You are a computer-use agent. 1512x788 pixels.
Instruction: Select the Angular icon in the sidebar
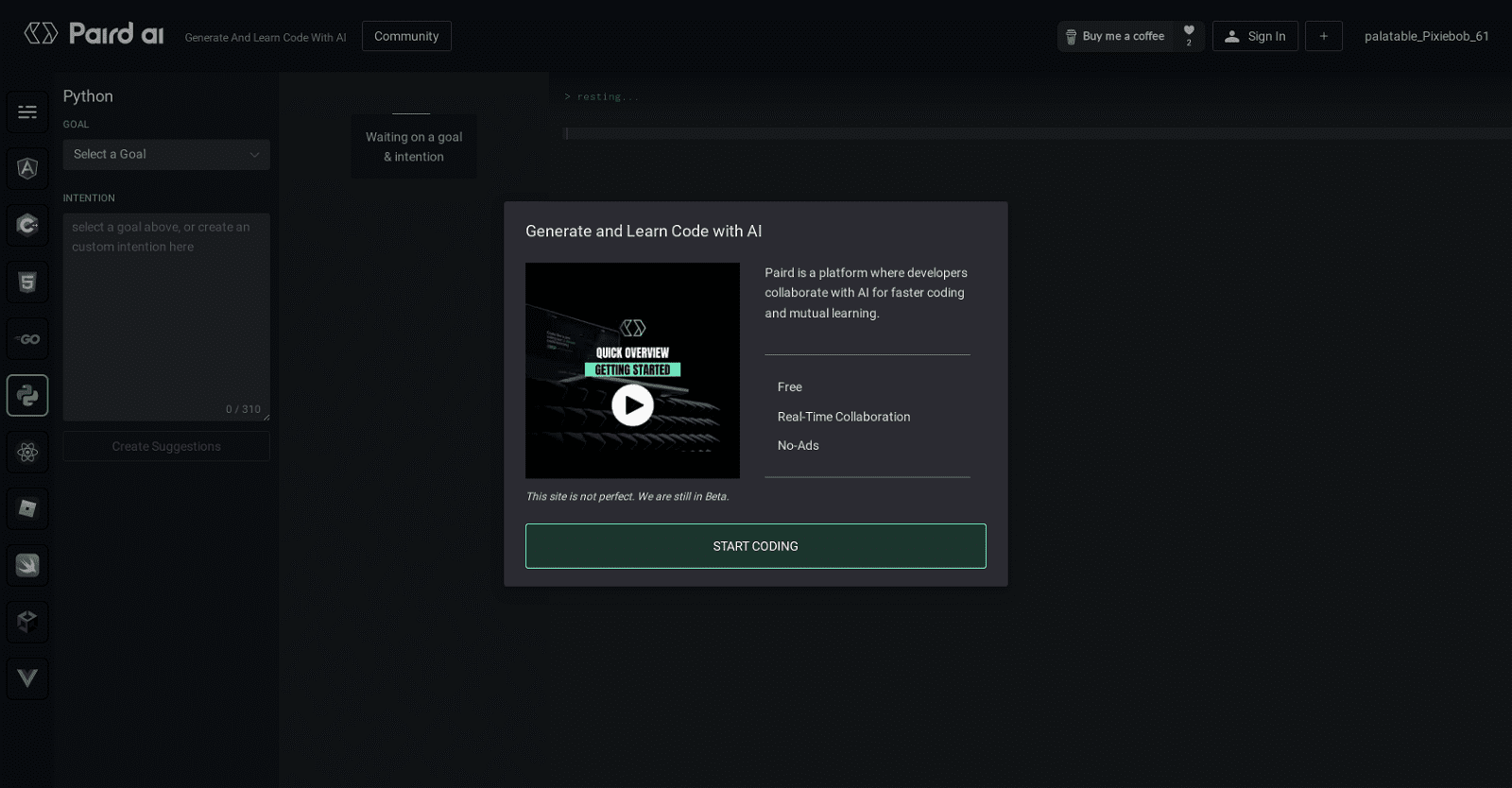click(x=27, y=169)
